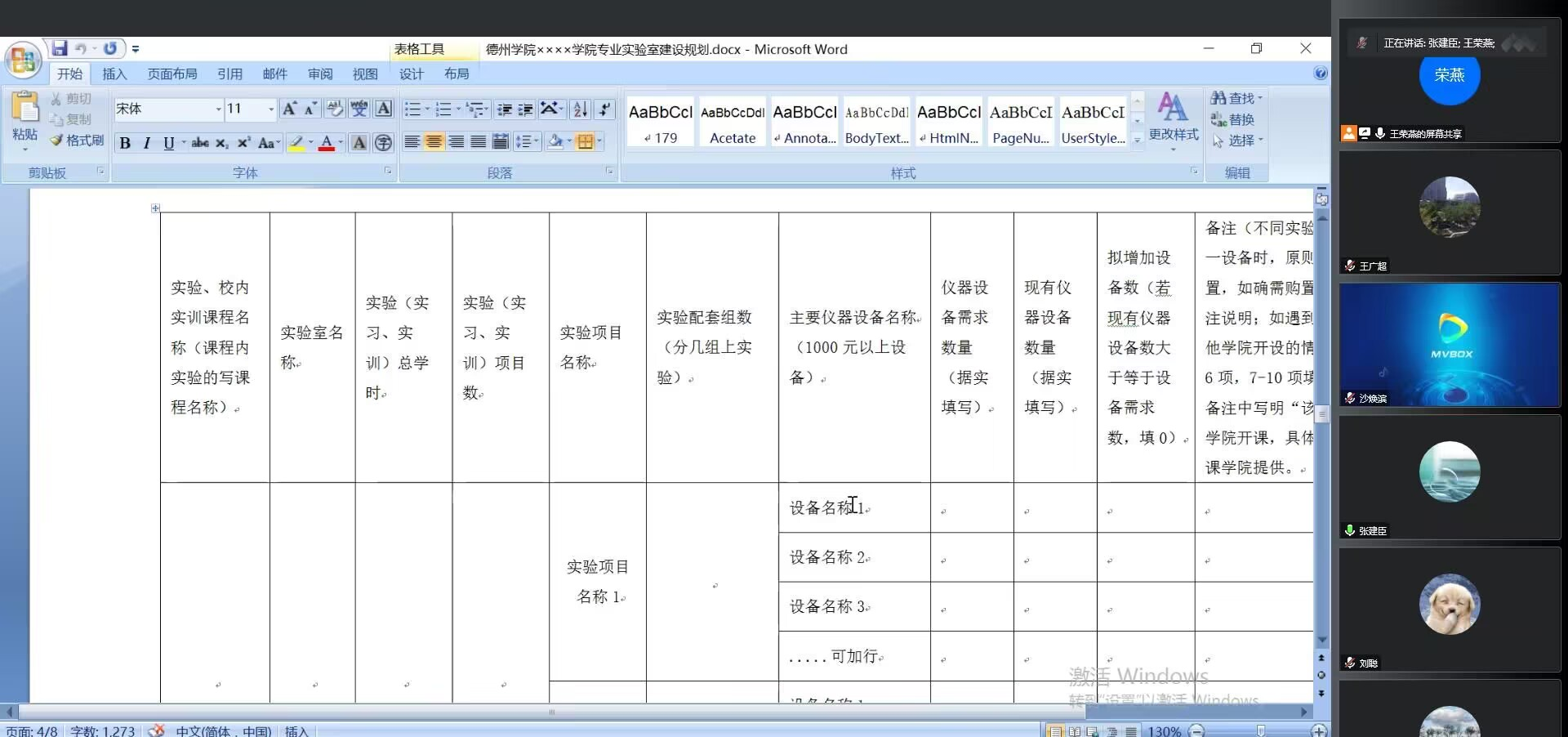The width and height of the screenshot is (1568, 737).
Task: Open the multilevel list menu
Action: point(478,109)
